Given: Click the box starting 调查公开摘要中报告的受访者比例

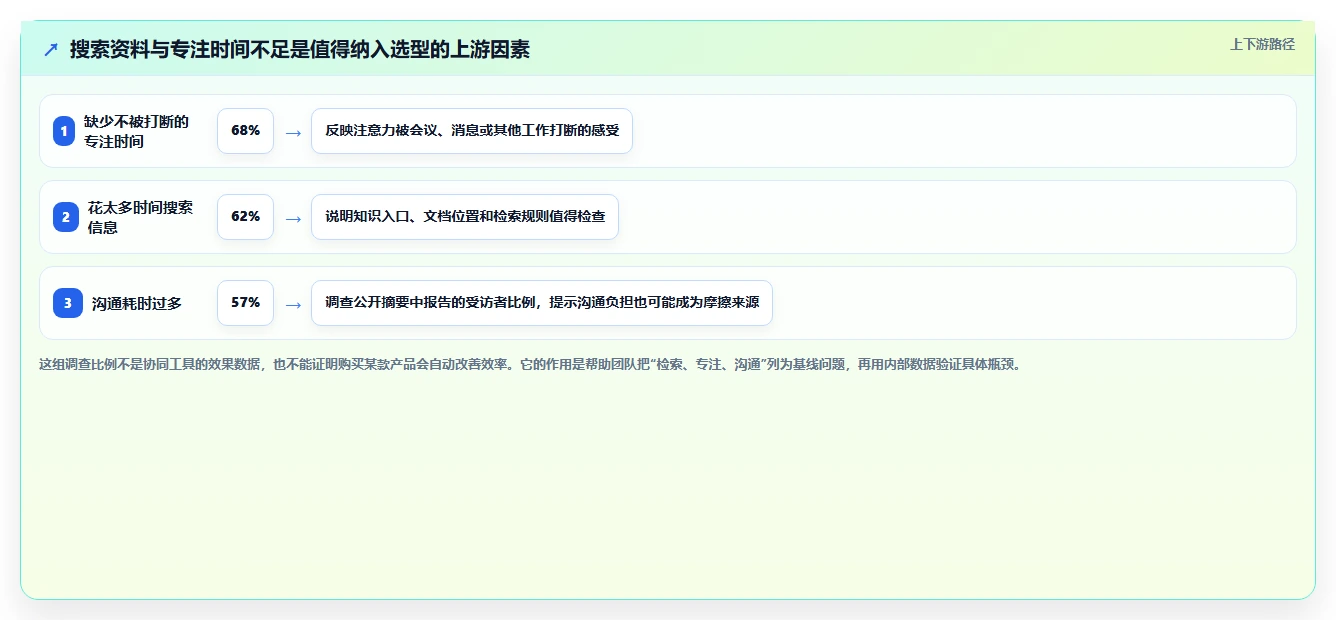Looking at the screenshot, I should pos(542,303).
